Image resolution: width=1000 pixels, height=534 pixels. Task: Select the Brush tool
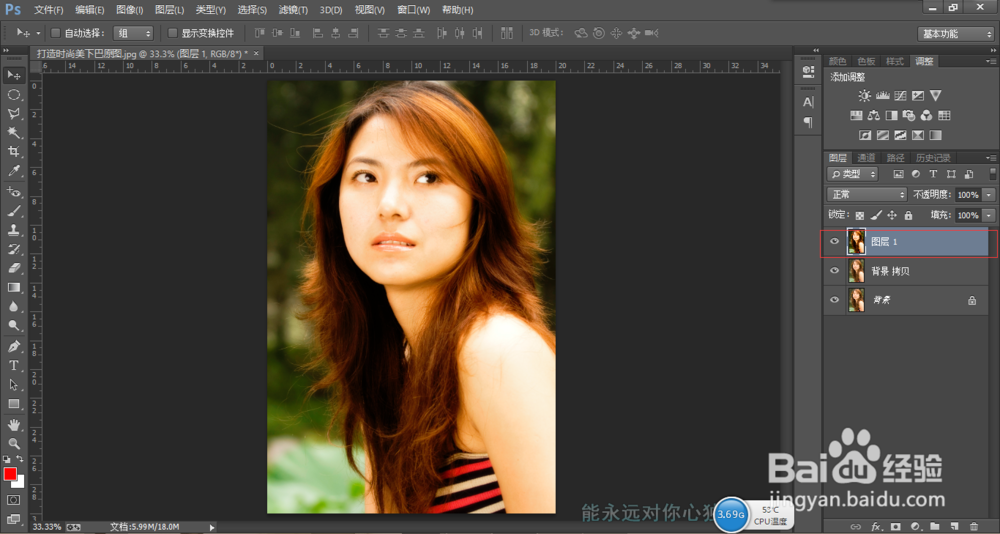(x=13, y=211)
